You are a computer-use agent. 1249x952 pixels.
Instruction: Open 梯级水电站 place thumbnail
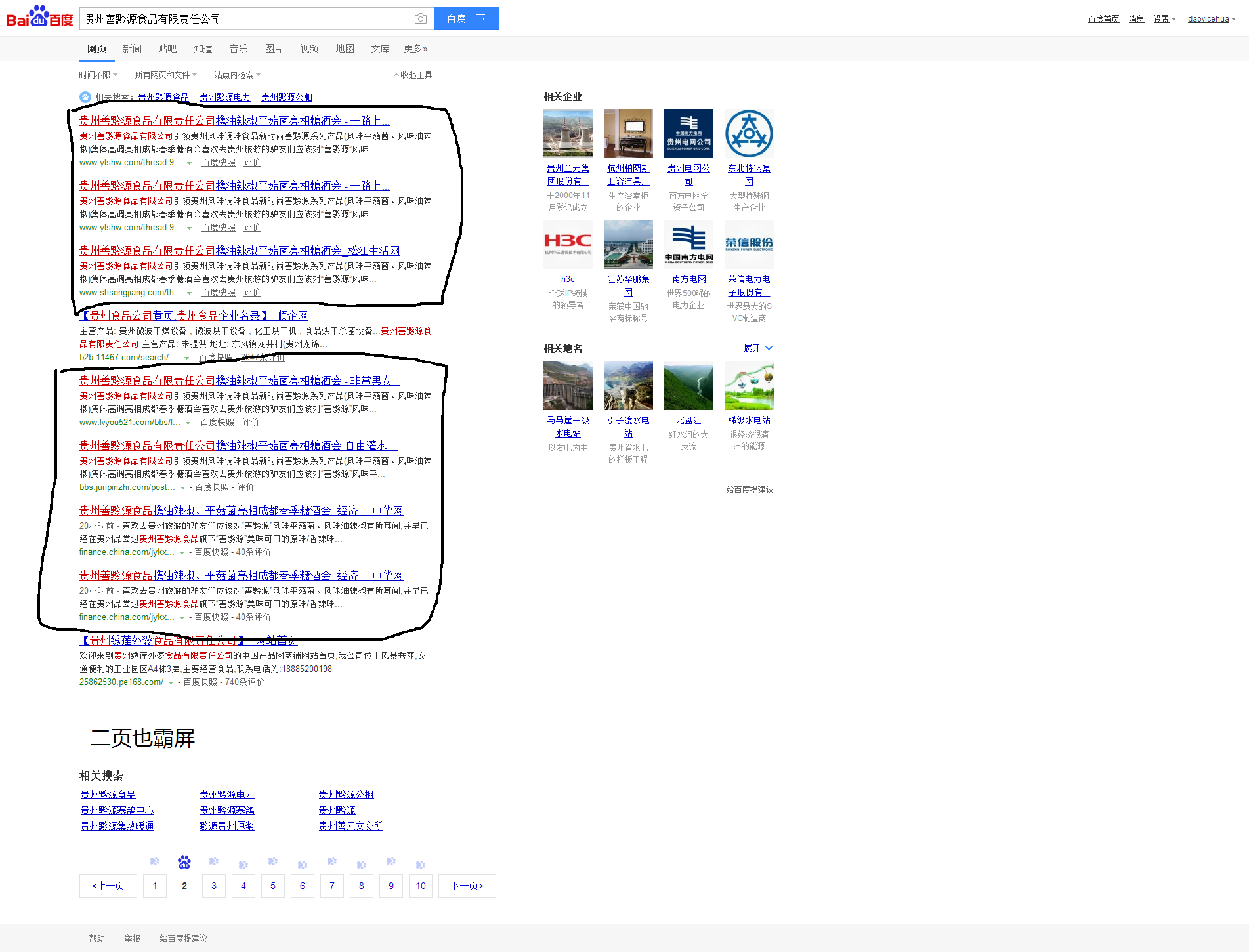(x=749, y=385)
